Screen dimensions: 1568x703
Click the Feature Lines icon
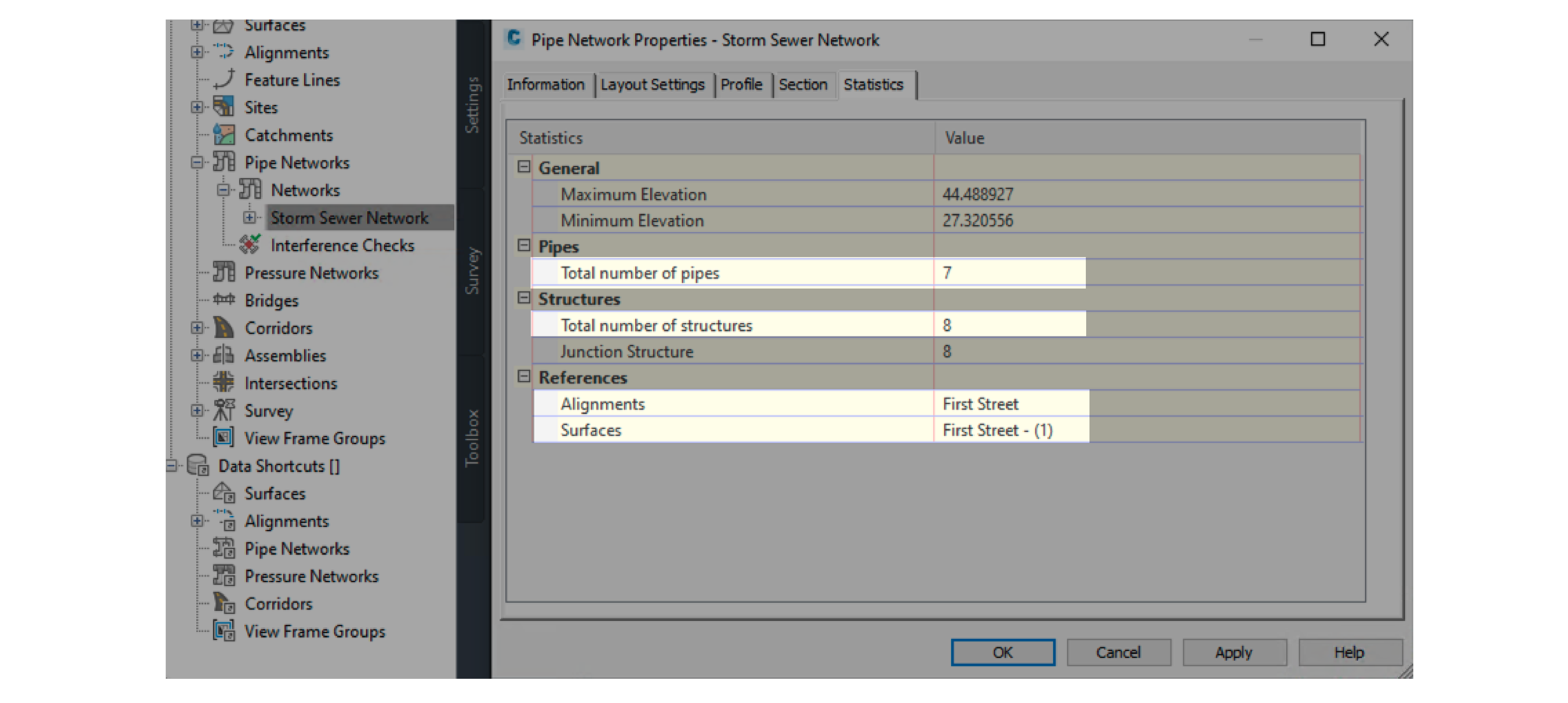point(224,80)
